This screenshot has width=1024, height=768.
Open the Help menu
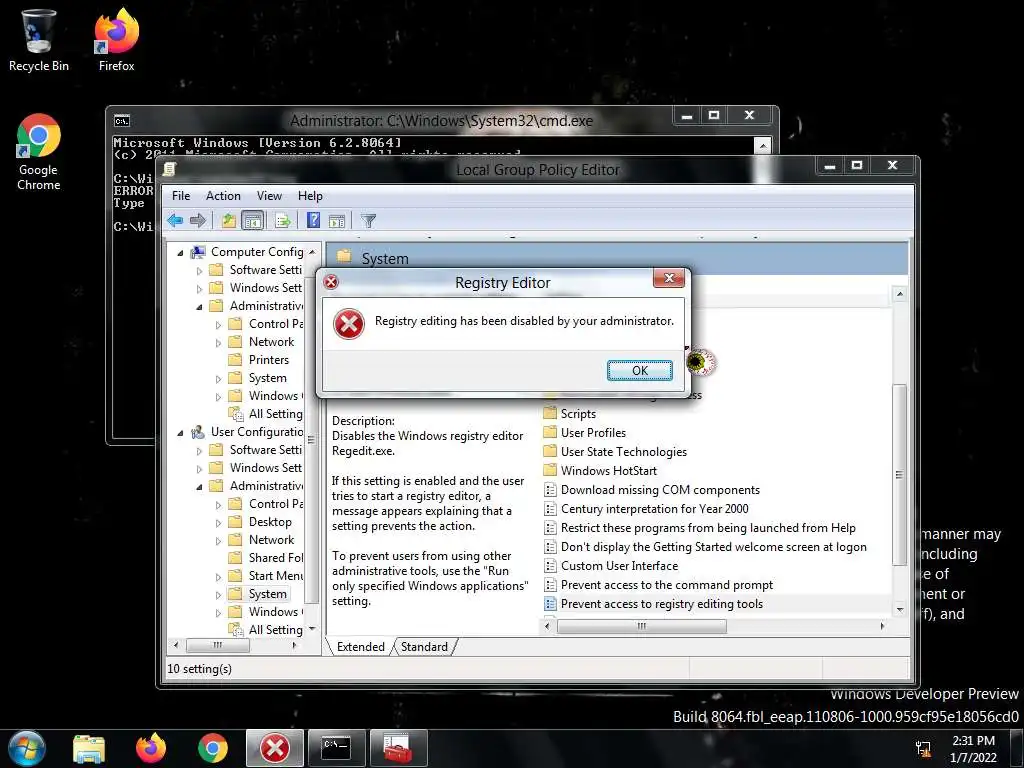[x=310, y=196]
